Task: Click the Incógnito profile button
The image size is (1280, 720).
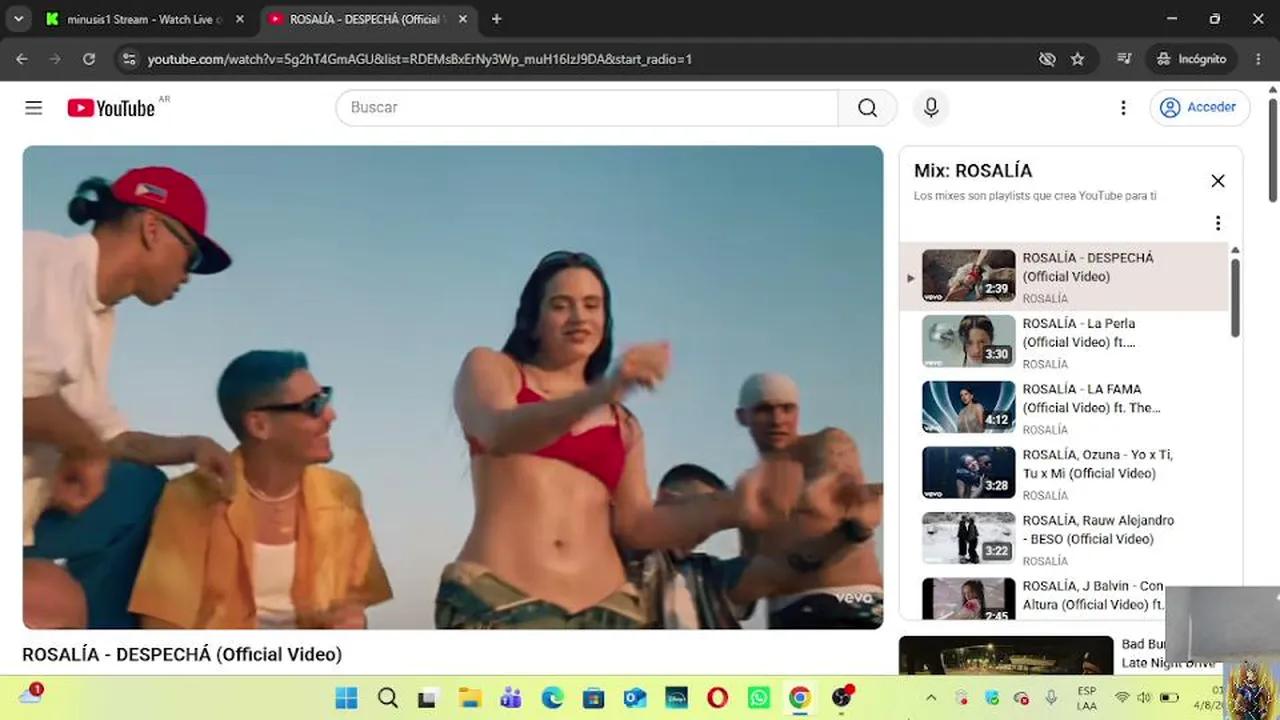Action: 1191,59
